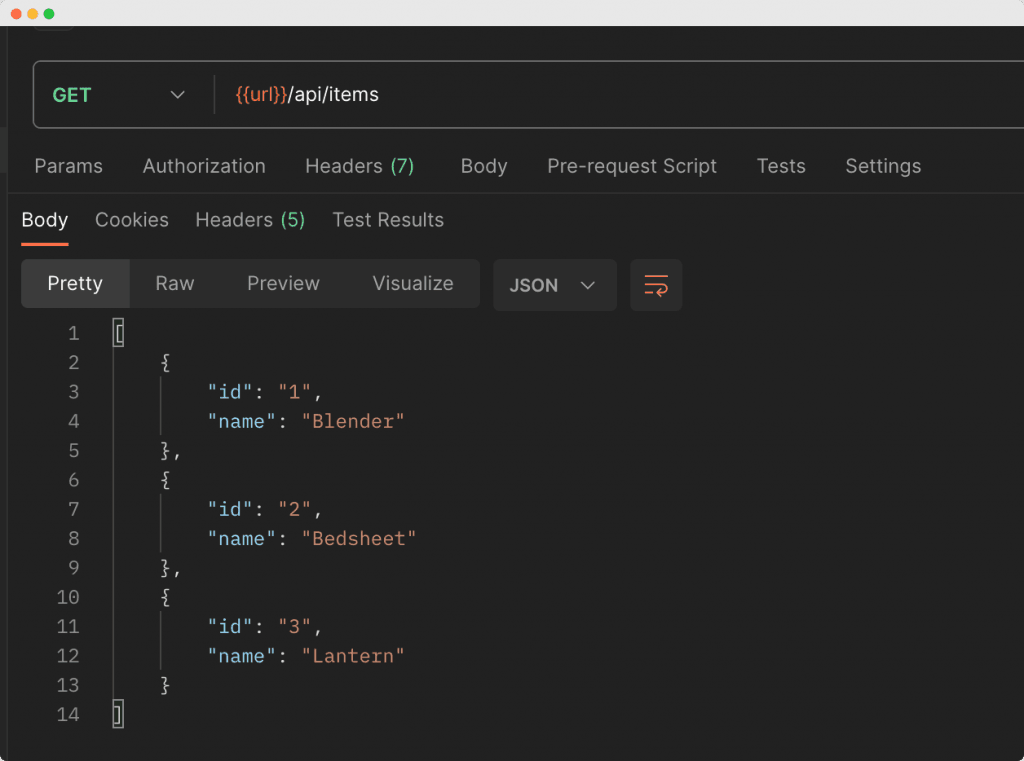
Task: Switch to the Tests tab
Action: coord(780,166)
